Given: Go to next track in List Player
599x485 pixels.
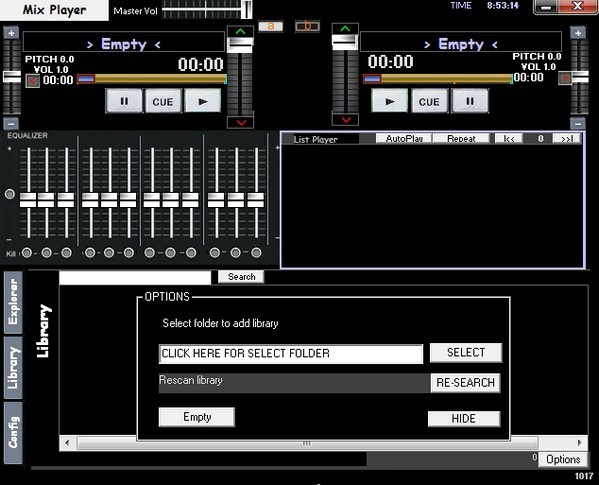Looking at the screenshot, I should click(567, 138).
